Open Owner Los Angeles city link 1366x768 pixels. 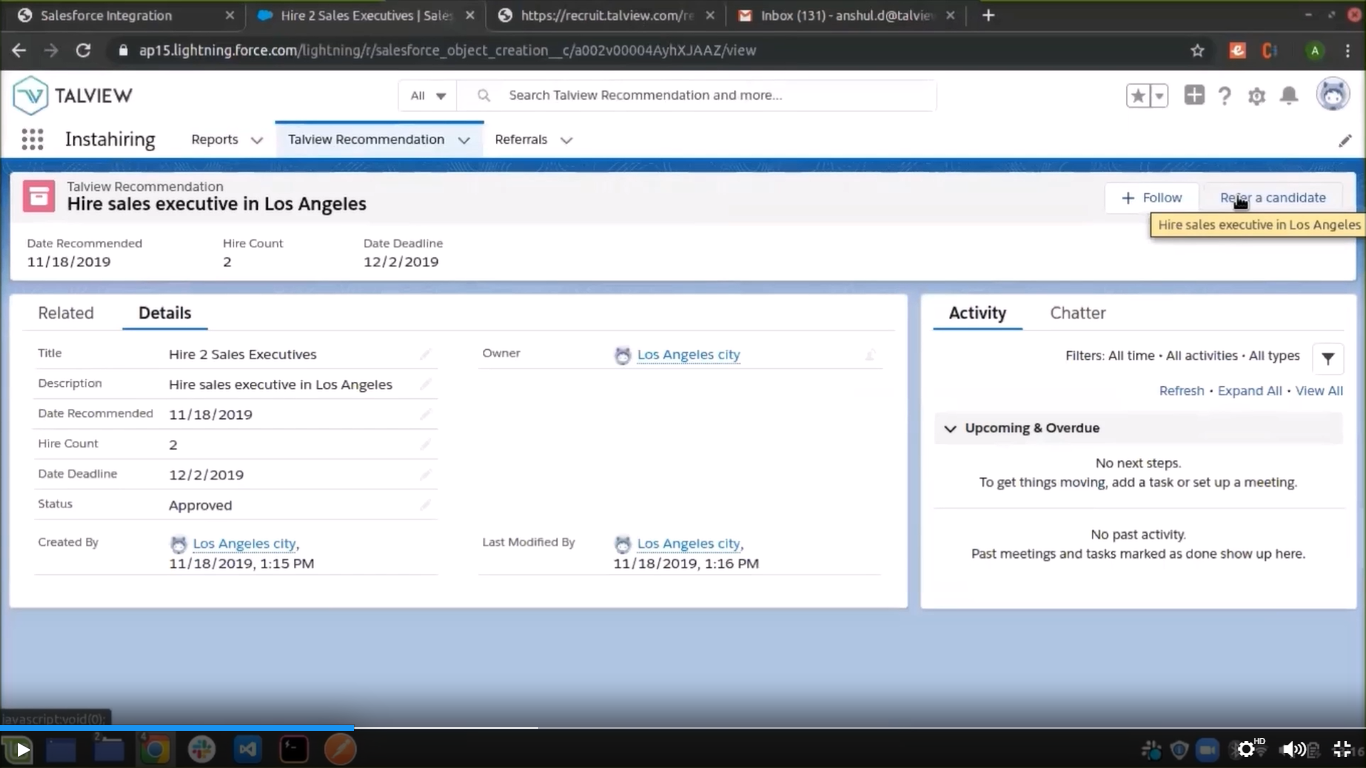tap(689, 354)
